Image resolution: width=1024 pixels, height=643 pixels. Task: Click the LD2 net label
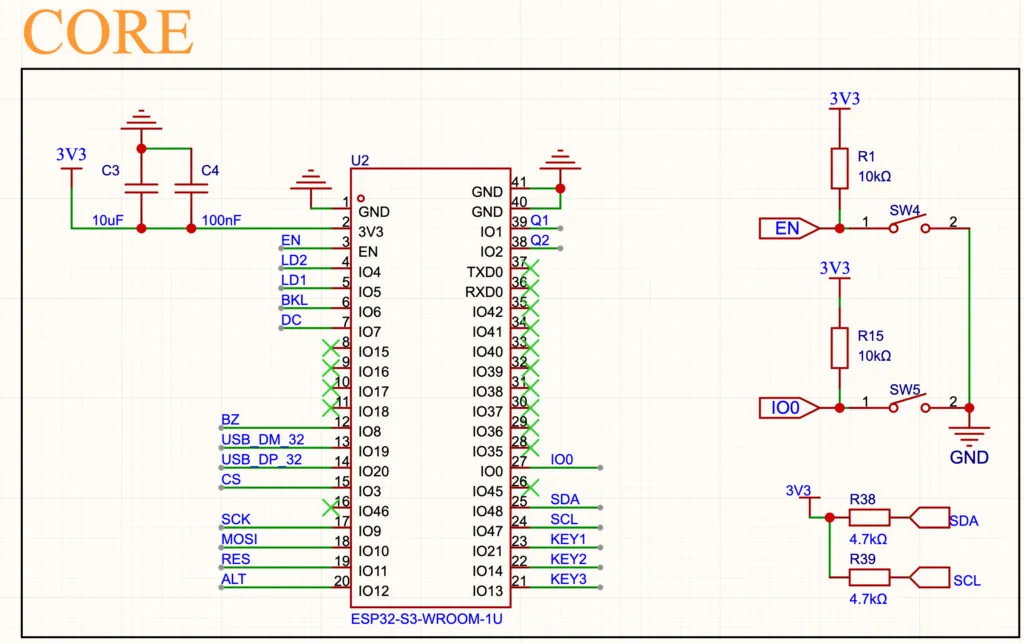294,260
